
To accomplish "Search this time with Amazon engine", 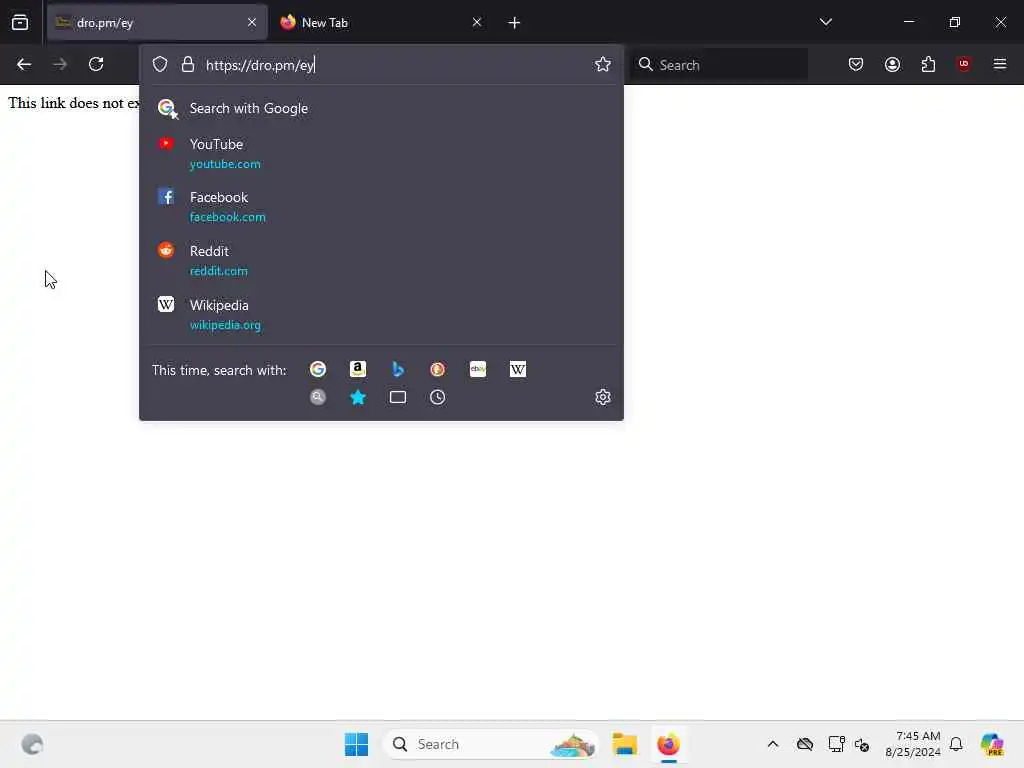I will 358,370.
